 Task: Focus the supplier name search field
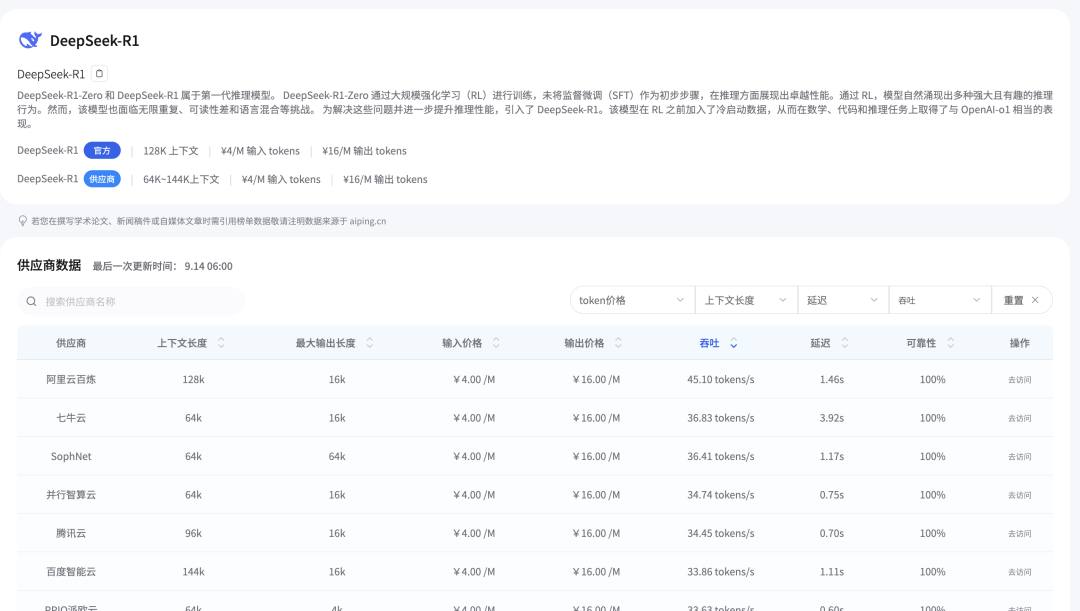point(131,301)
